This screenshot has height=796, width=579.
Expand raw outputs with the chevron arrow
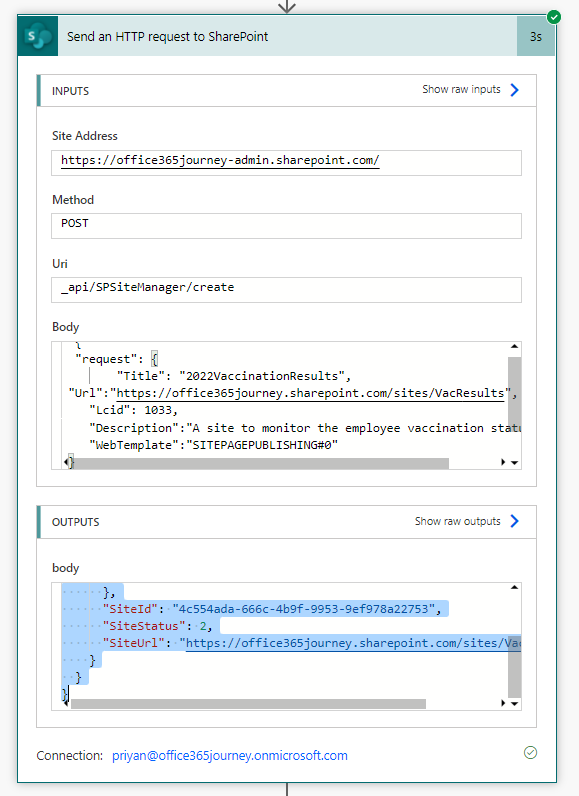[x=515, y=521]
